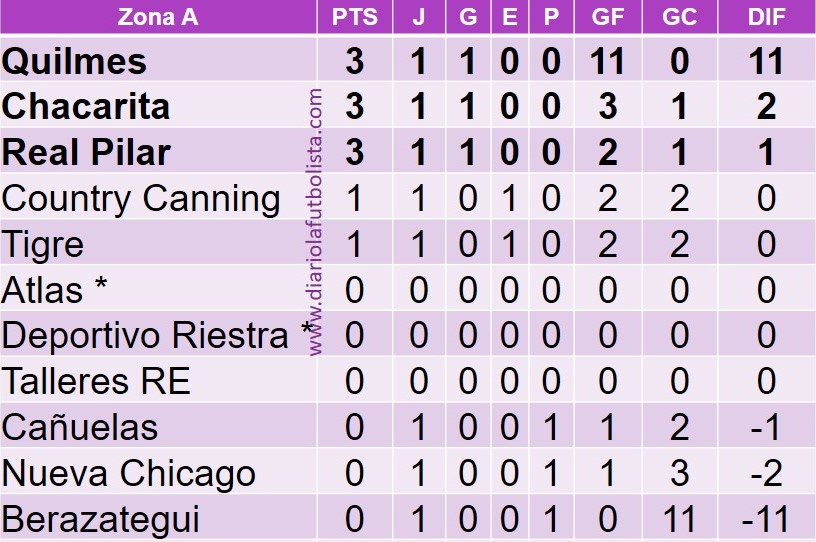This screenshot has height=542, width=816.
Task: Click the Zona A header cell
Action: tap(157, 17)
